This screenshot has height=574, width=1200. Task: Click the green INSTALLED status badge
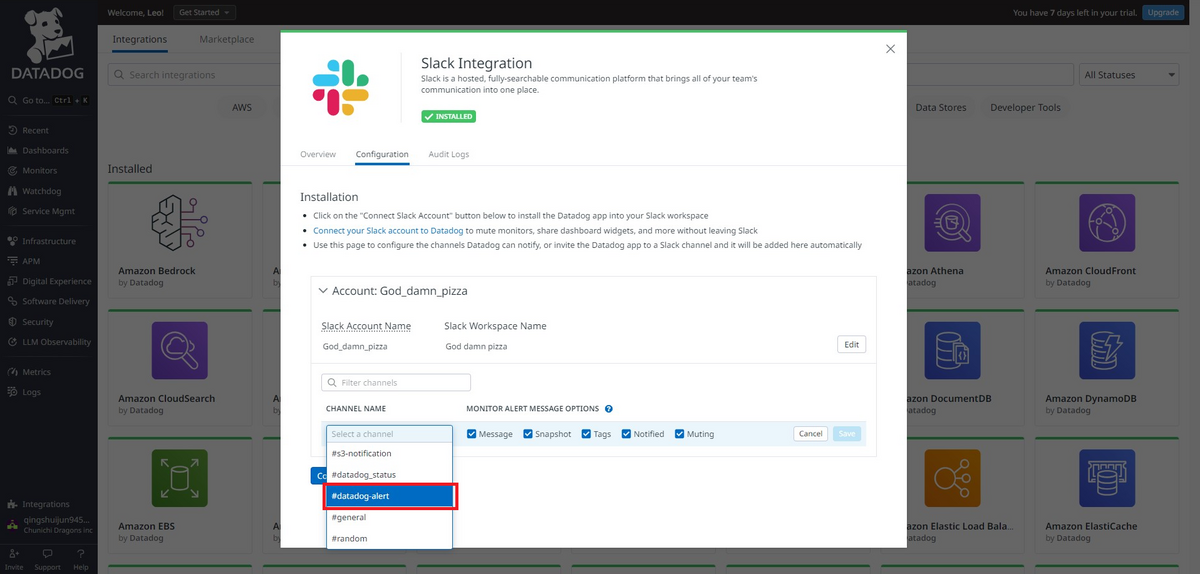click(x=448, y=116)
